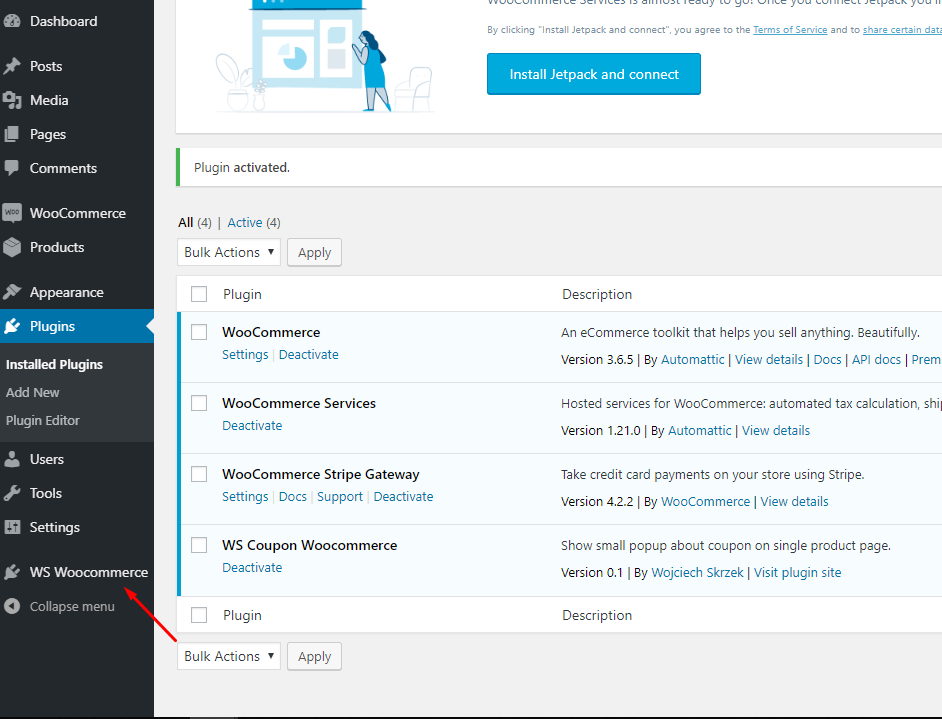This screenshot has height=719, width=942.
Task: Click the Products box icon
Action: [x=12, y=247]
